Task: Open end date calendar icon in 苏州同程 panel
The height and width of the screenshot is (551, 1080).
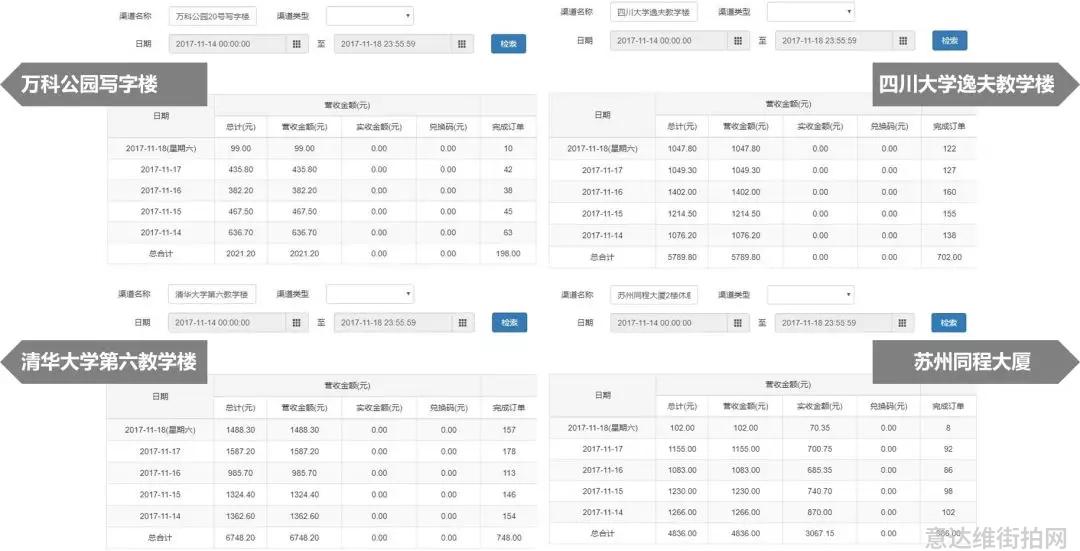Action: [903, 323]
